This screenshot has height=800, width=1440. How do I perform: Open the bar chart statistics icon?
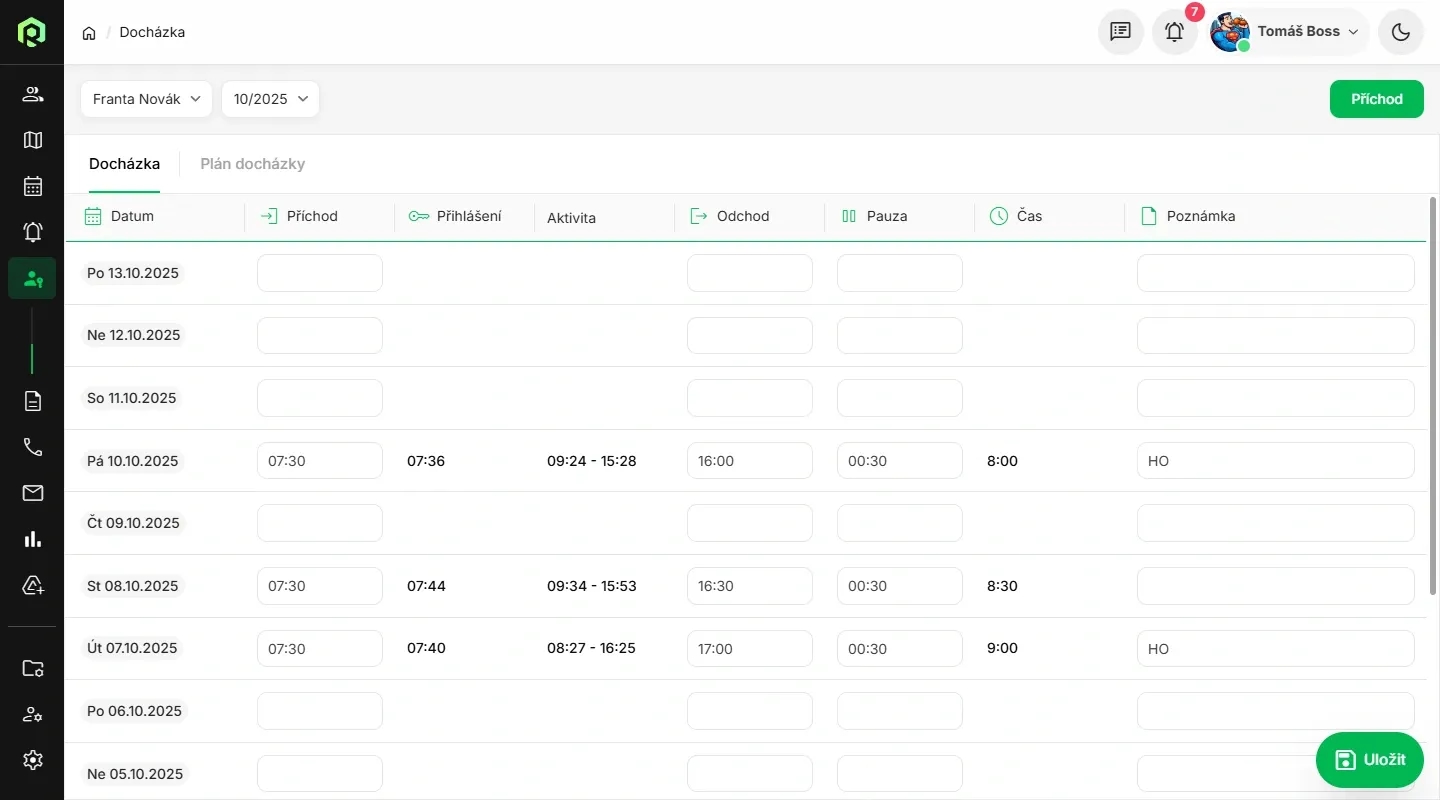(32, 539)
